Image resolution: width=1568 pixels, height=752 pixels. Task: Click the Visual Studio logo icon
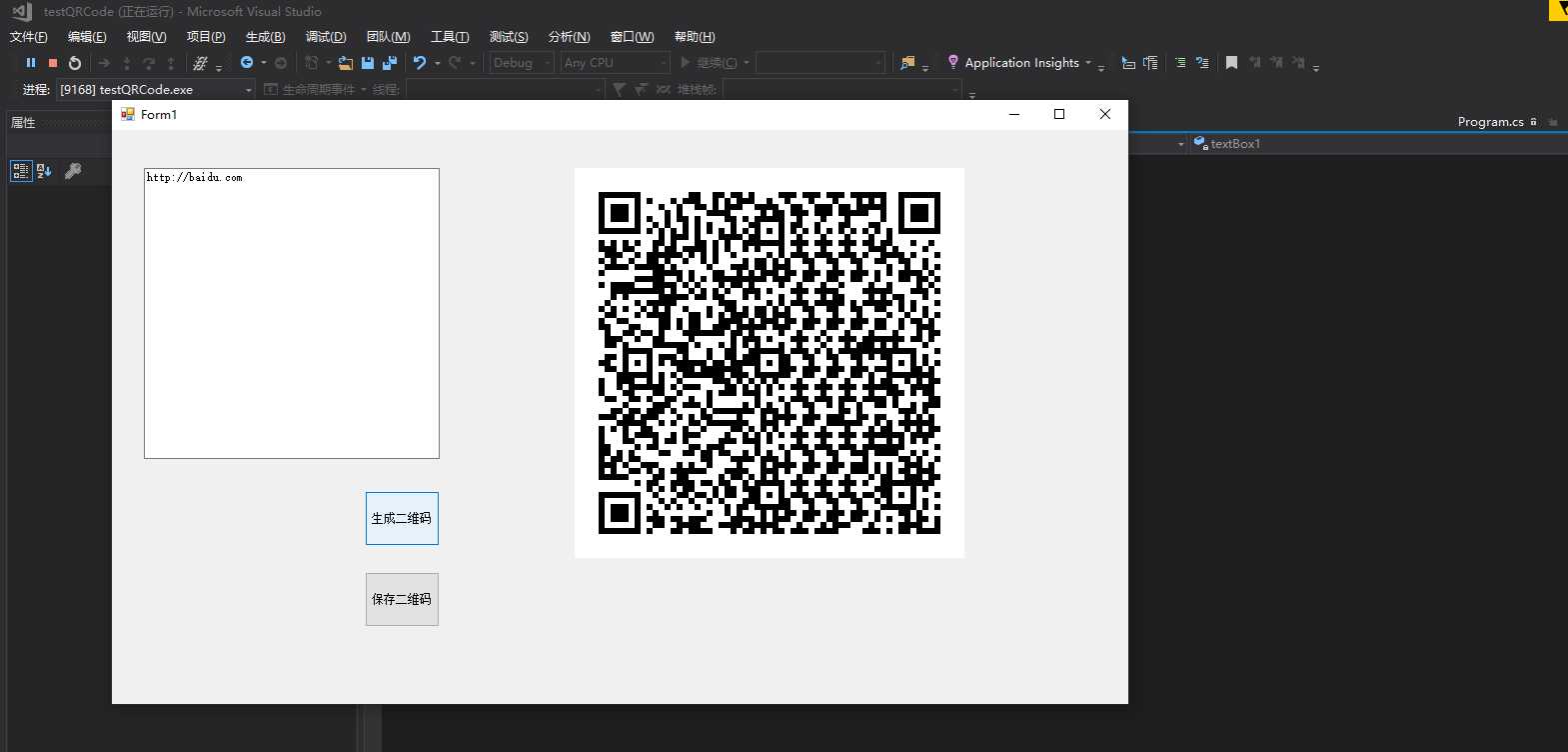click(22, 12)
